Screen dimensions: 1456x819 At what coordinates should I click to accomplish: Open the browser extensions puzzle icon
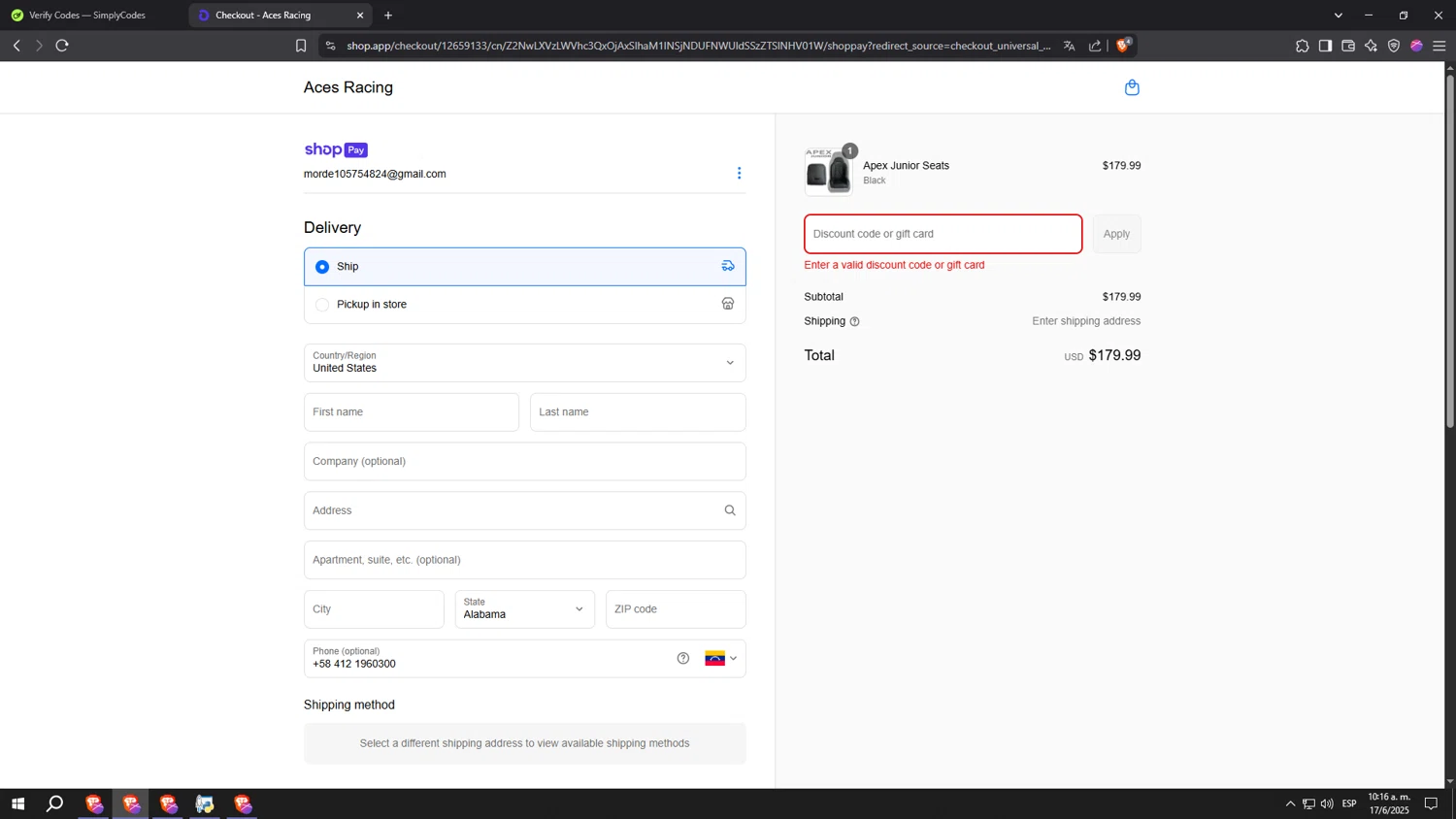(1302, 46)
